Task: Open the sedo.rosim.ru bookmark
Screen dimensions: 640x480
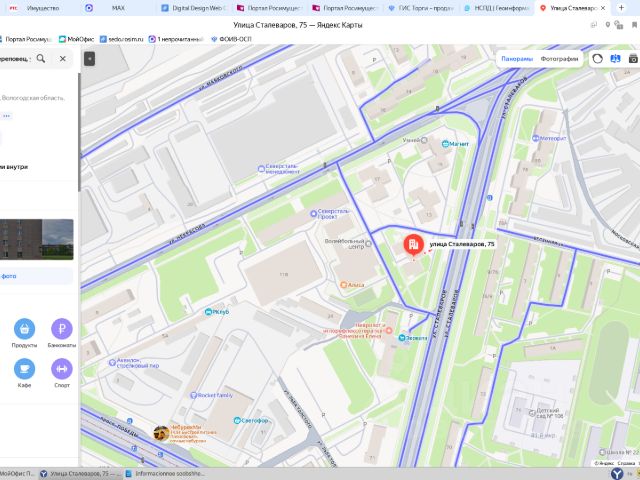Action: pos(122,39)
